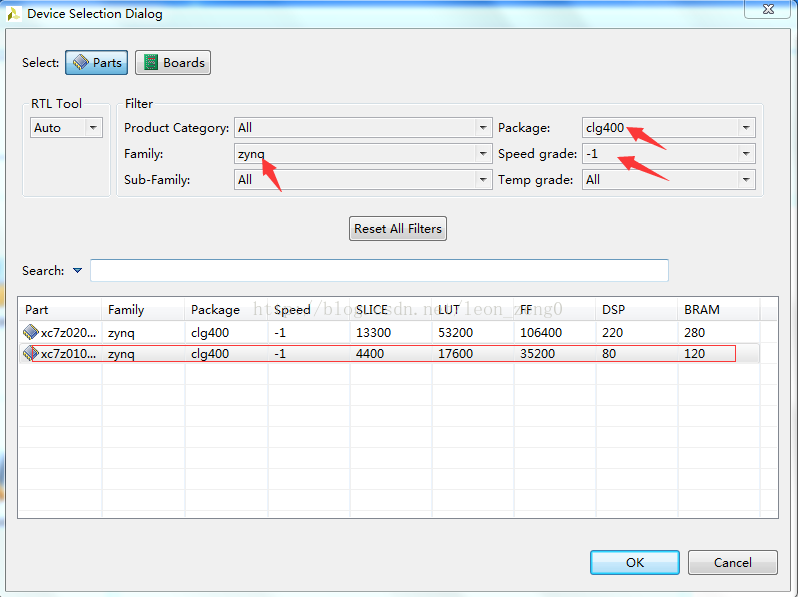Click the dialog title bar app icon
Viewport: 798px width, 597px height.
14,13
